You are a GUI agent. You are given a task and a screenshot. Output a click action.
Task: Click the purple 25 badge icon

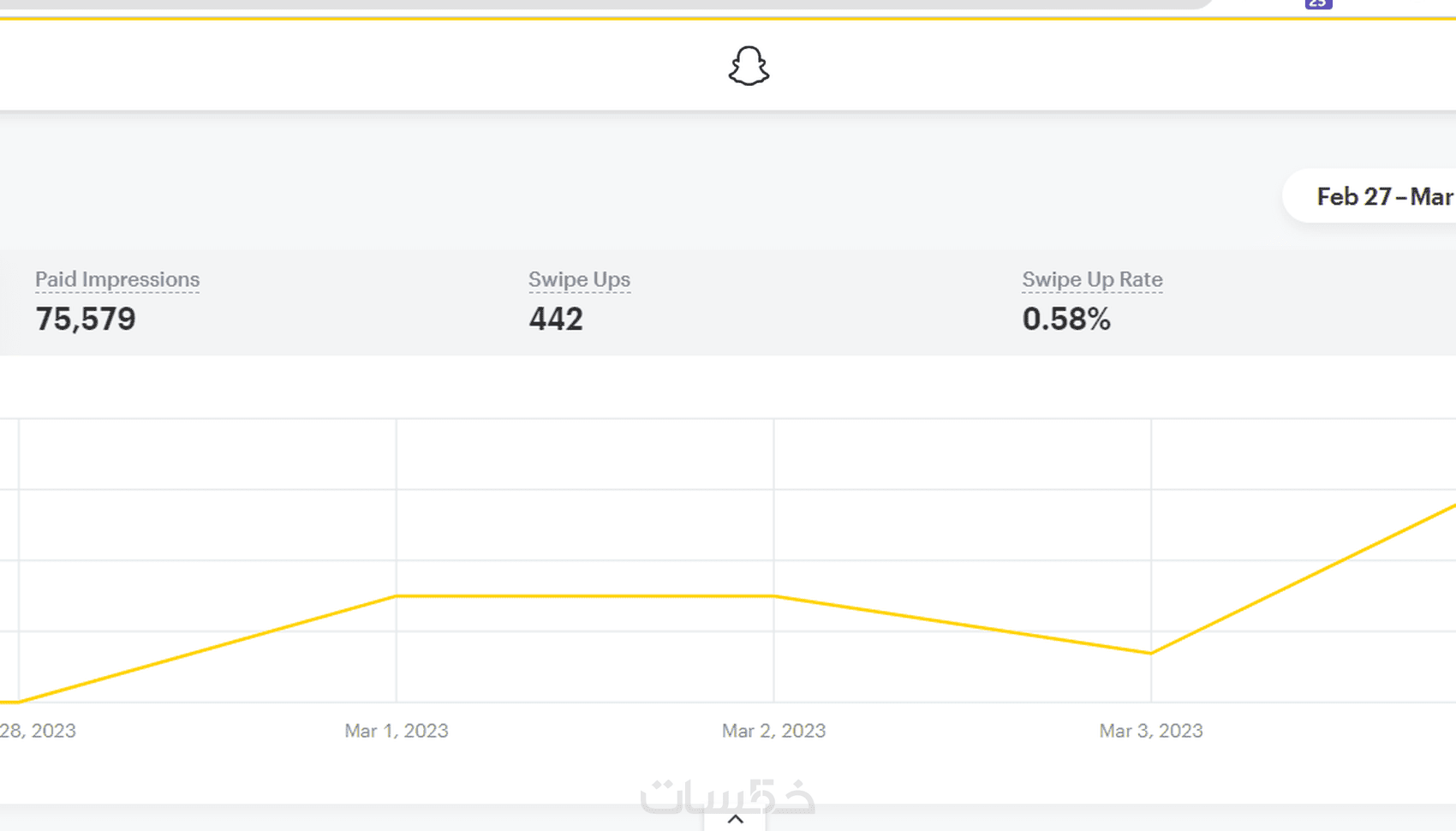coord(1318,3)
